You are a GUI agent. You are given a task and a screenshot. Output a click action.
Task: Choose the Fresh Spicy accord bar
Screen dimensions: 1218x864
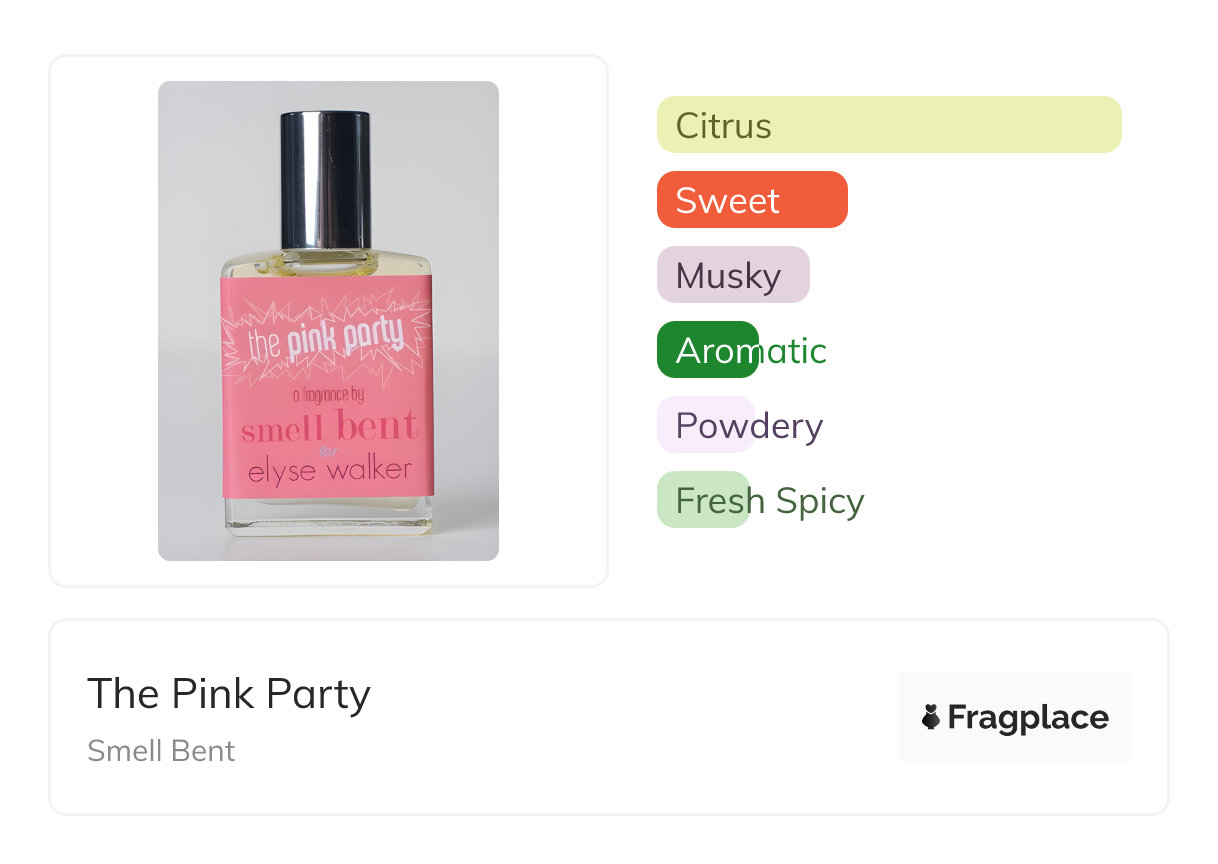(703, 500)
